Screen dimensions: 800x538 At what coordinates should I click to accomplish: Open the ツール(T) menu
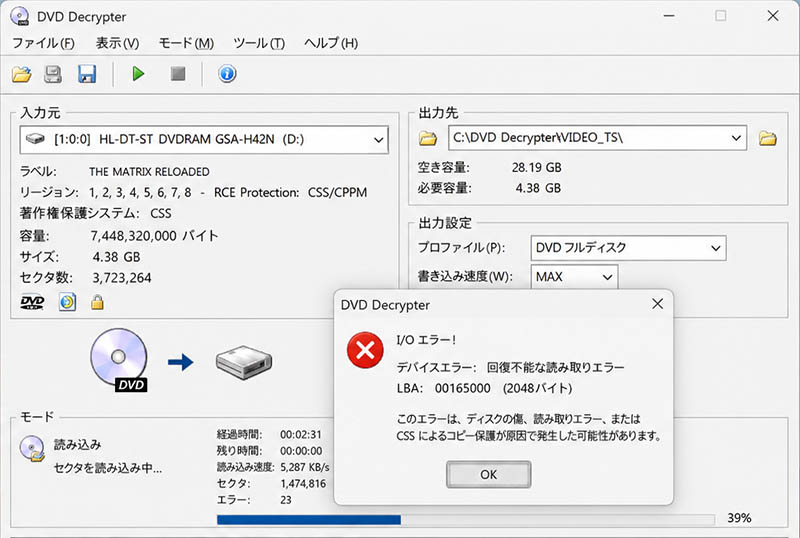coord(259,43)
